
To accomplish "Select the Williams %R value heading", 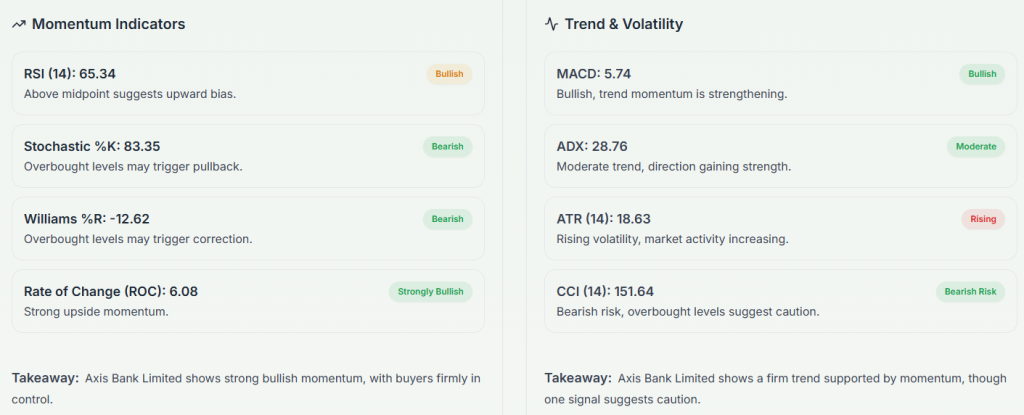I will [x=86, y=219].
